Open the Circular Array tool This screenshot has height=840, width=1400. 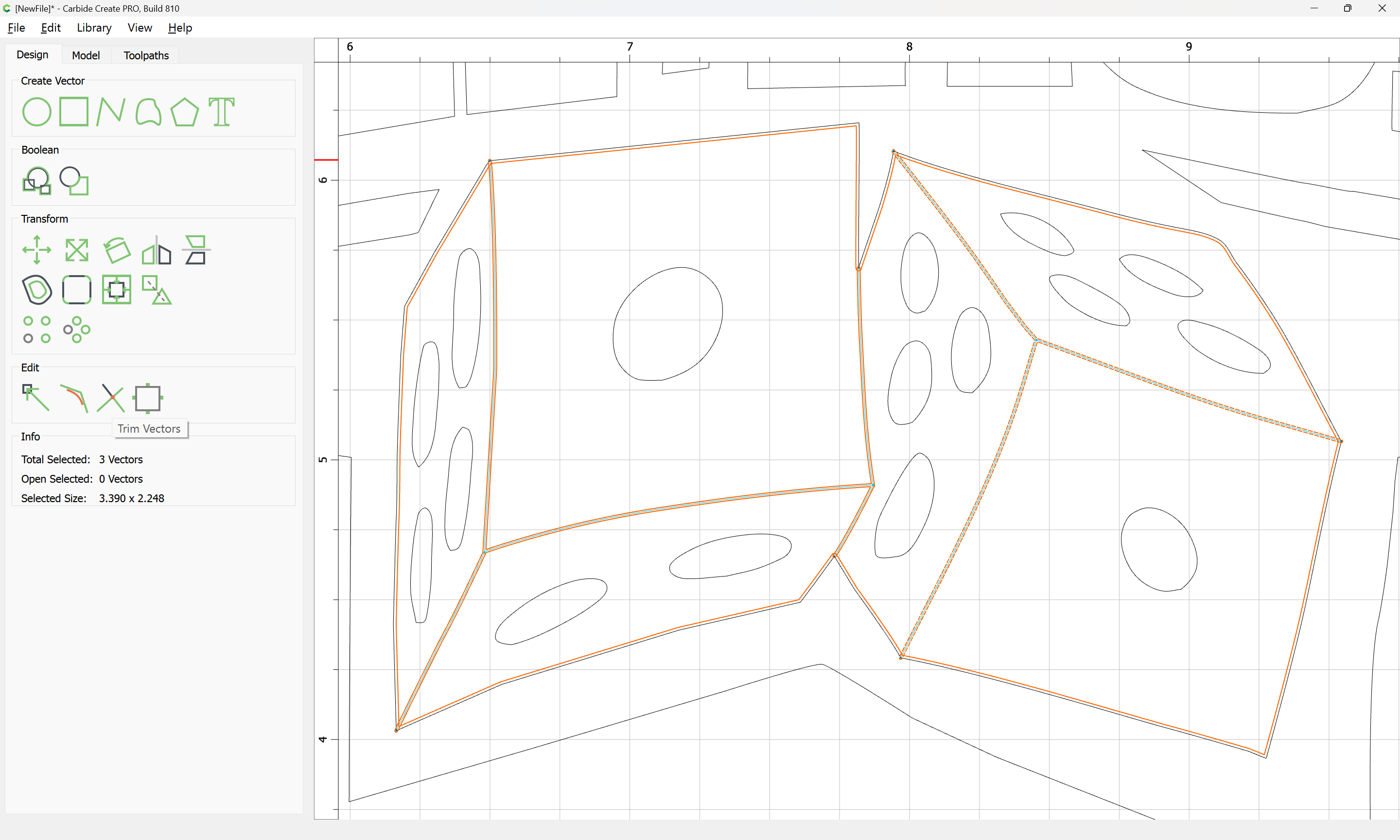point(76,330)
